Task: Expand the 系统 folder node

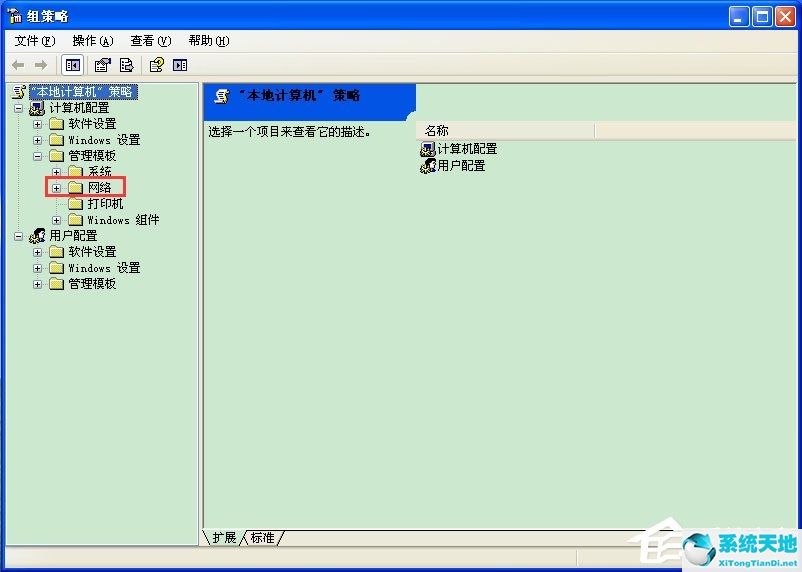Action: click(x=56, y=172)
